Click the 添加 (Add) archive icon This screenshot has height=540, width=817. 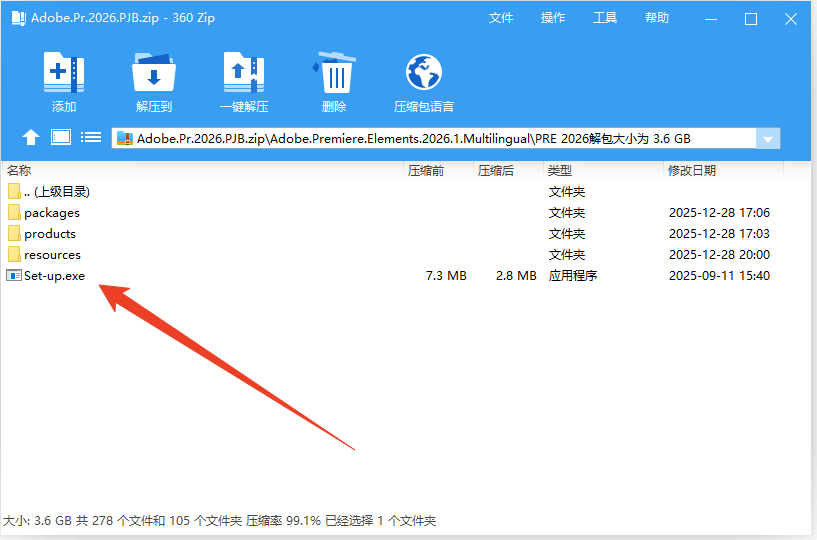point(64,72)
